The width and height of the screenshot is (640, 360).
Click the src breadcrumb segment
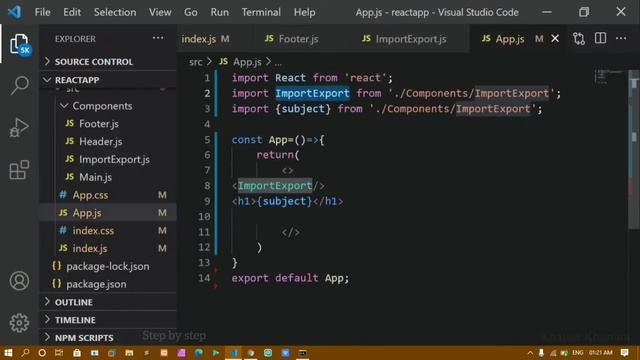[196, 62]
